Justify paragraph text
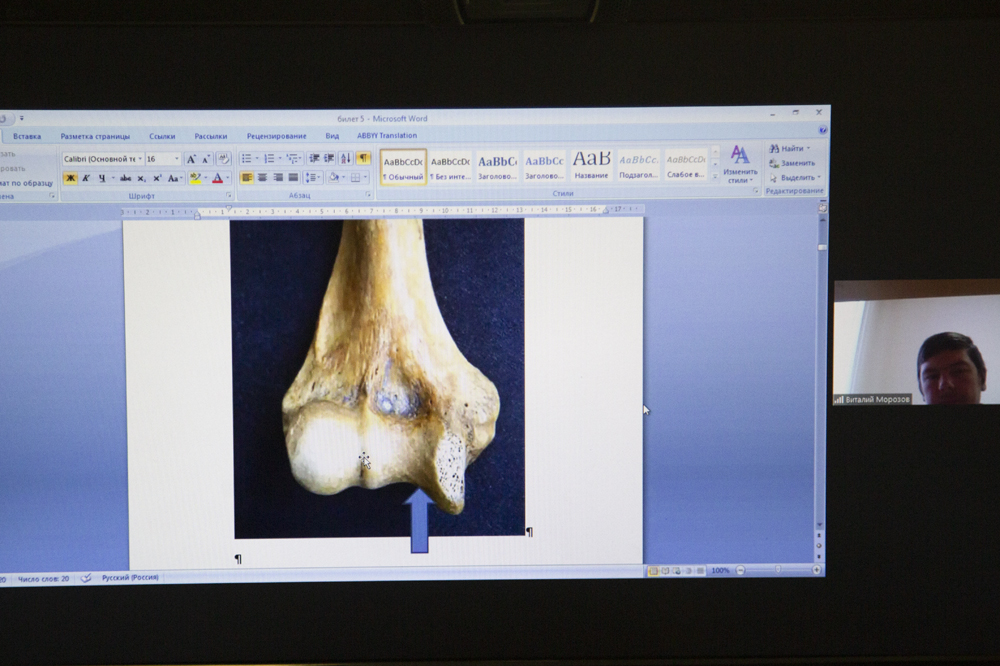Viewport: 1000px width, 666px height. (293, 177)
